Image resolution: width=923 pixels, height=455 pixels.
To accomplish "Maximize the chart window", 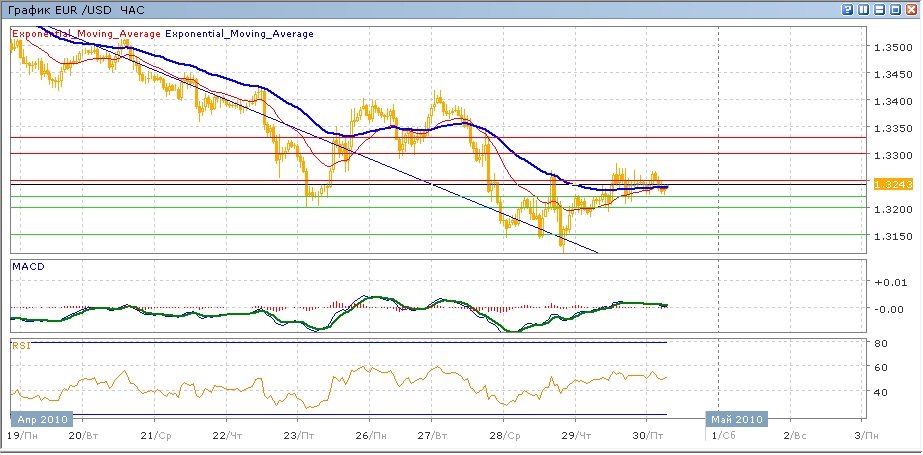I will click(896, 9).
